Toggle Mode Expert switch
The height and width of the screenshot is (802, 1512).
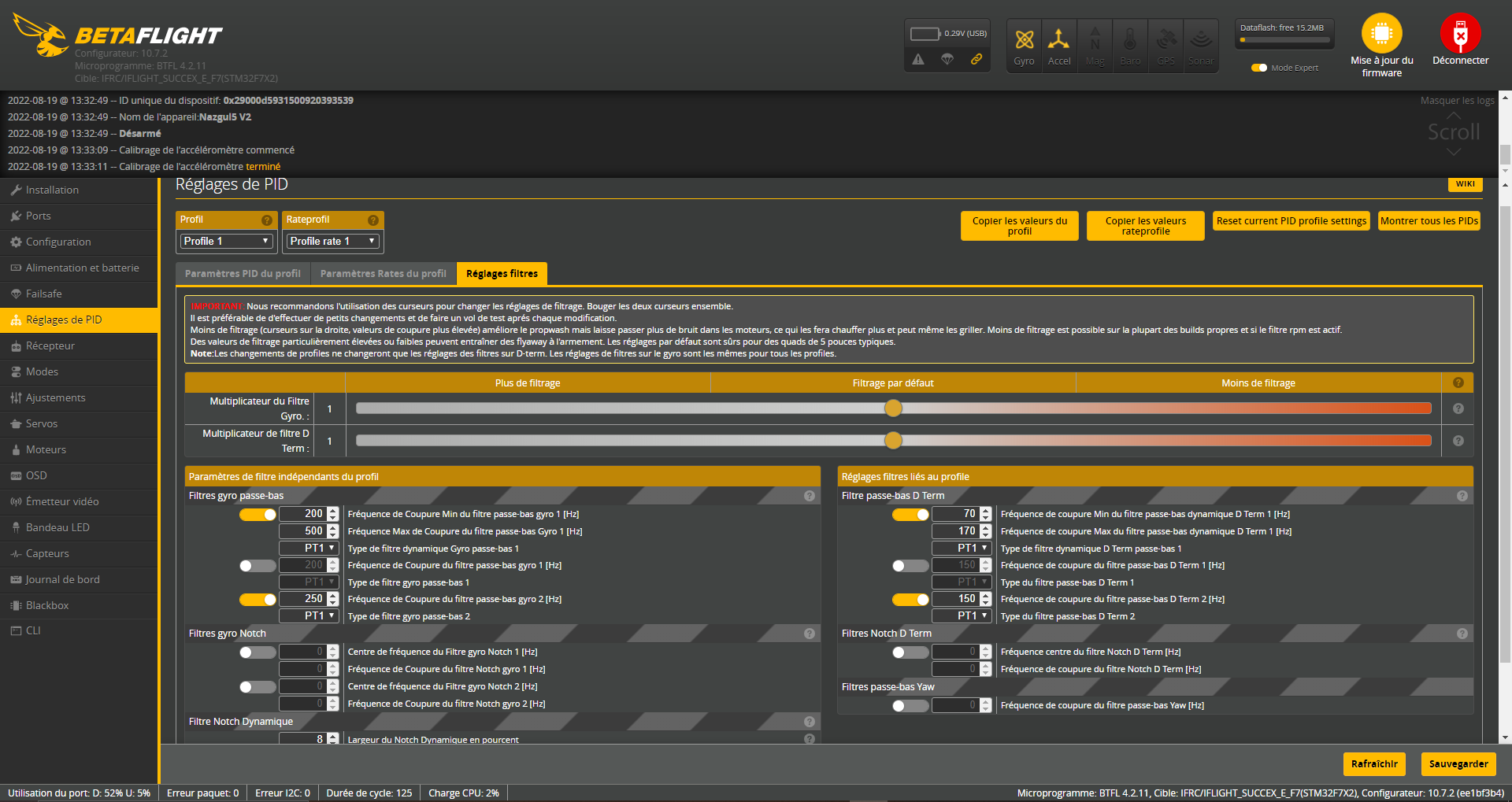pos(1259,68)
